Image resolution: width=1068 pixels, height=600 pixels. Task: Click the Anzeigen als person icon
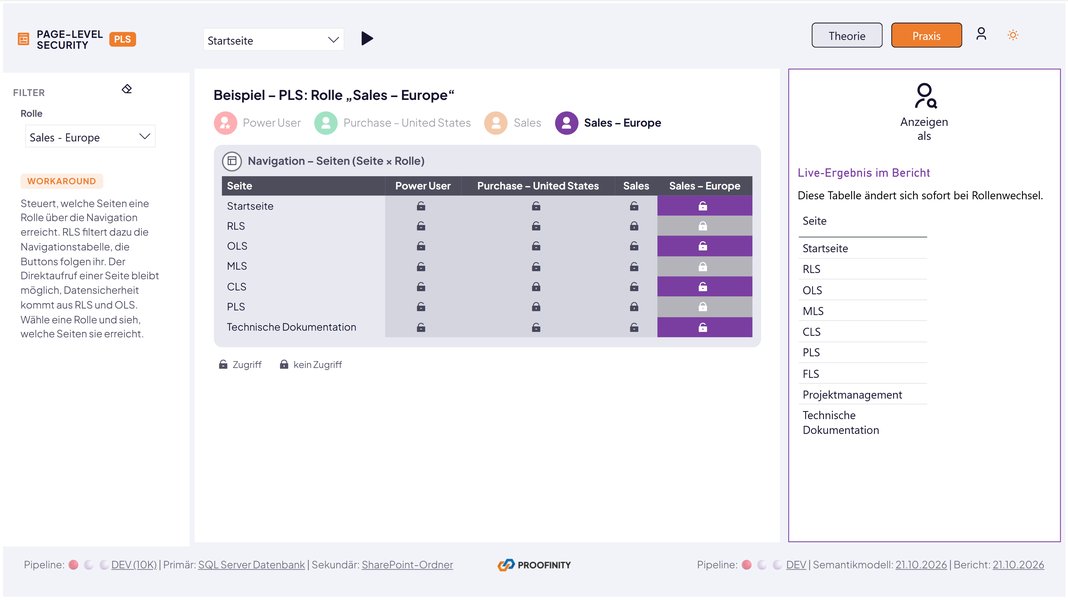[x=924, y=95]
